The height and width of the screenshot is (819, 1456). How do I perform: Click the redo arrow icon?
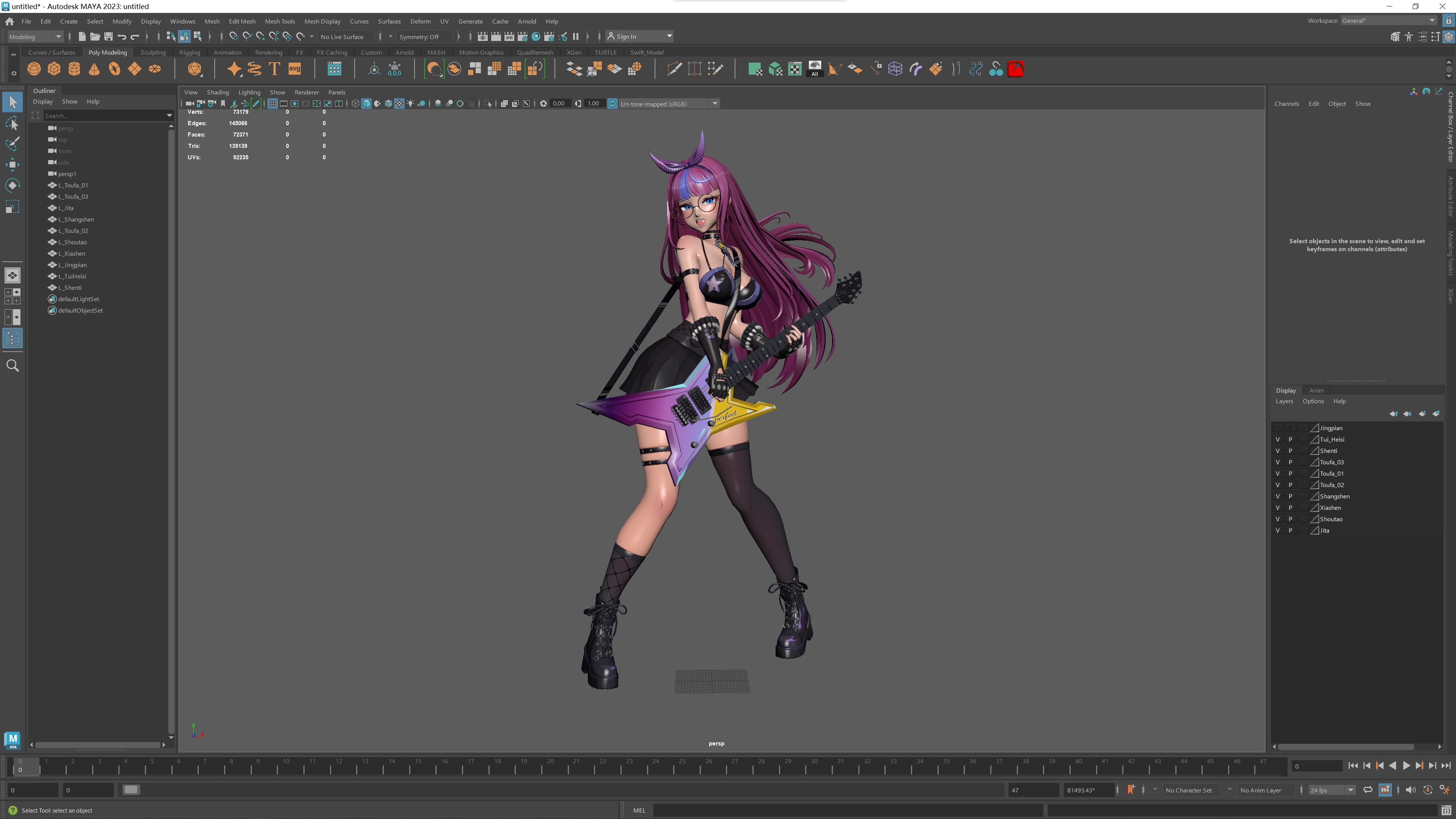pos(135,37)
